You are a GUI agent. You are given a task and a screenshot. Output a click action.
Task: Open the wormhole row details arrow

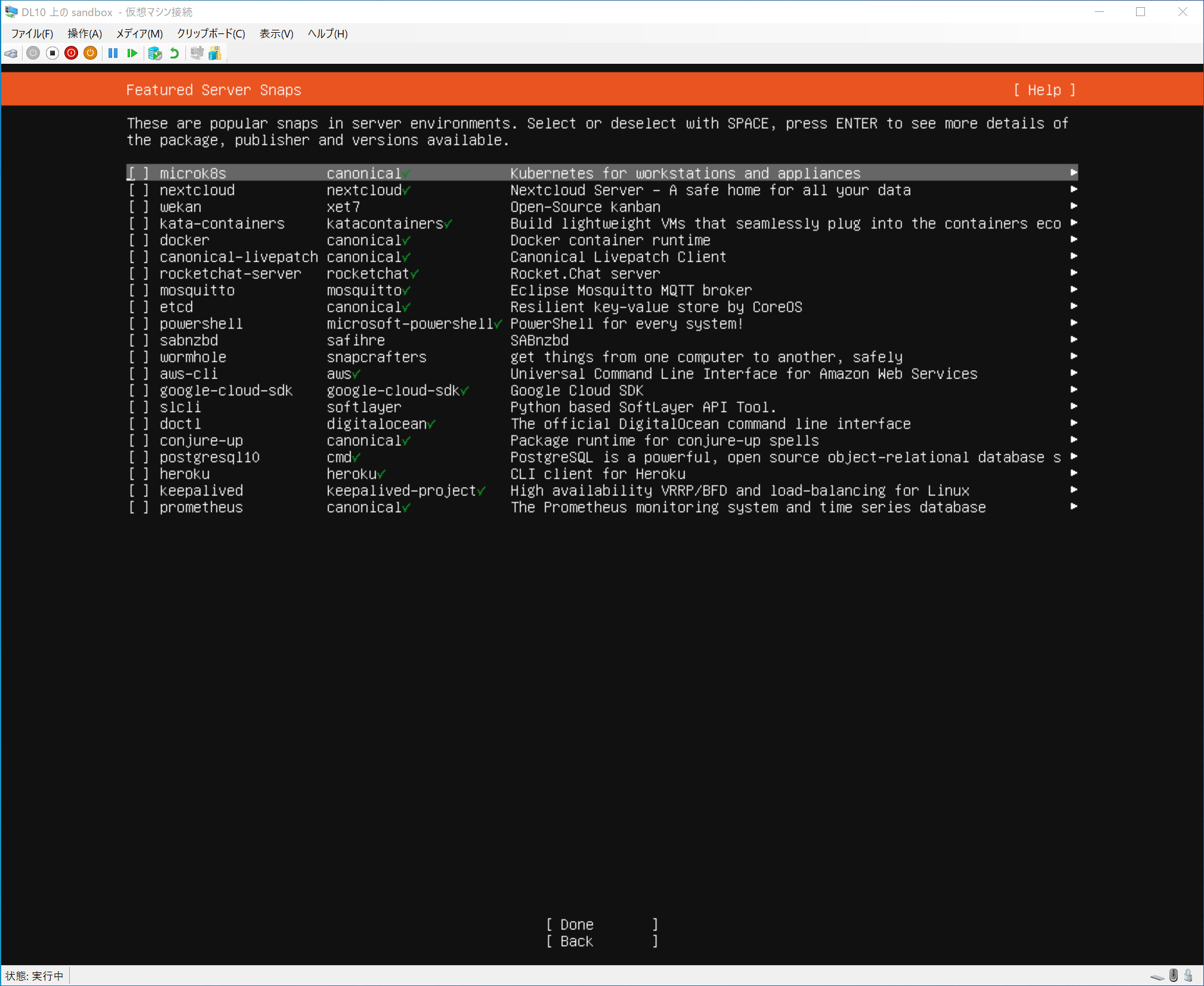(x=1073, y=356)
